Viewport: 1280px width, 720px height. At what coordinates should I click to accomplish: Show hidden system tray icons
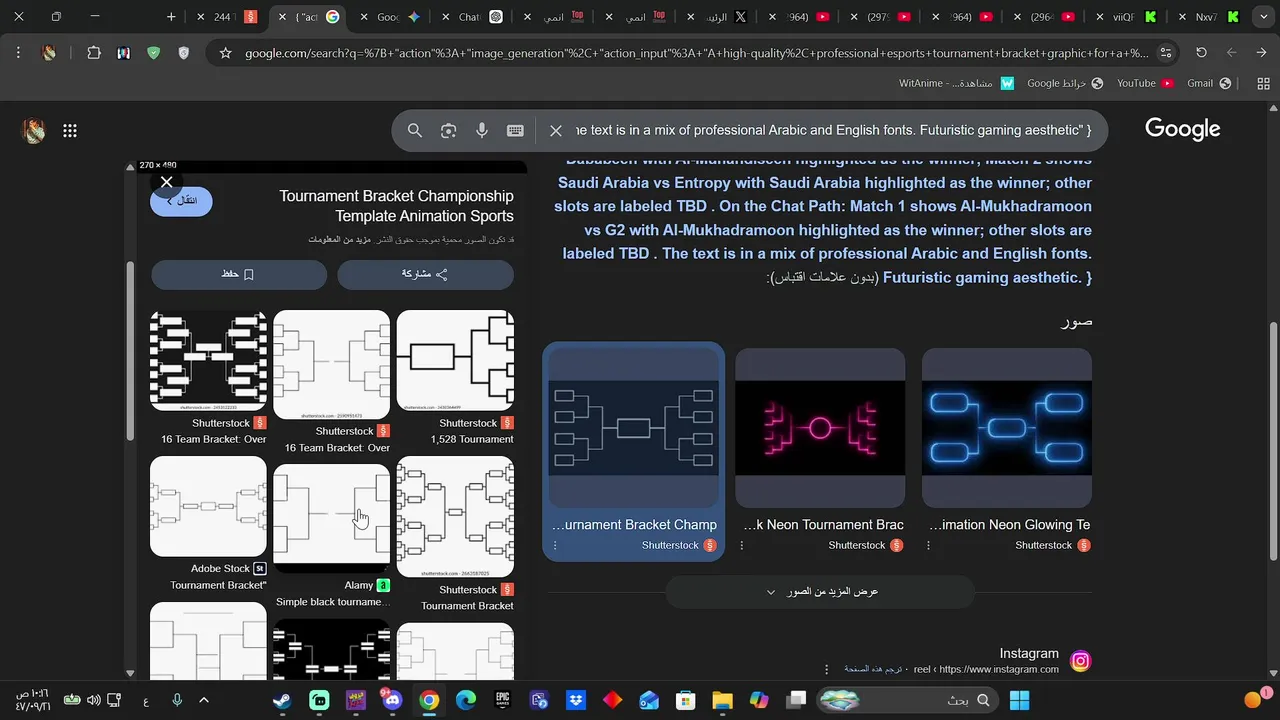(203, 700)
